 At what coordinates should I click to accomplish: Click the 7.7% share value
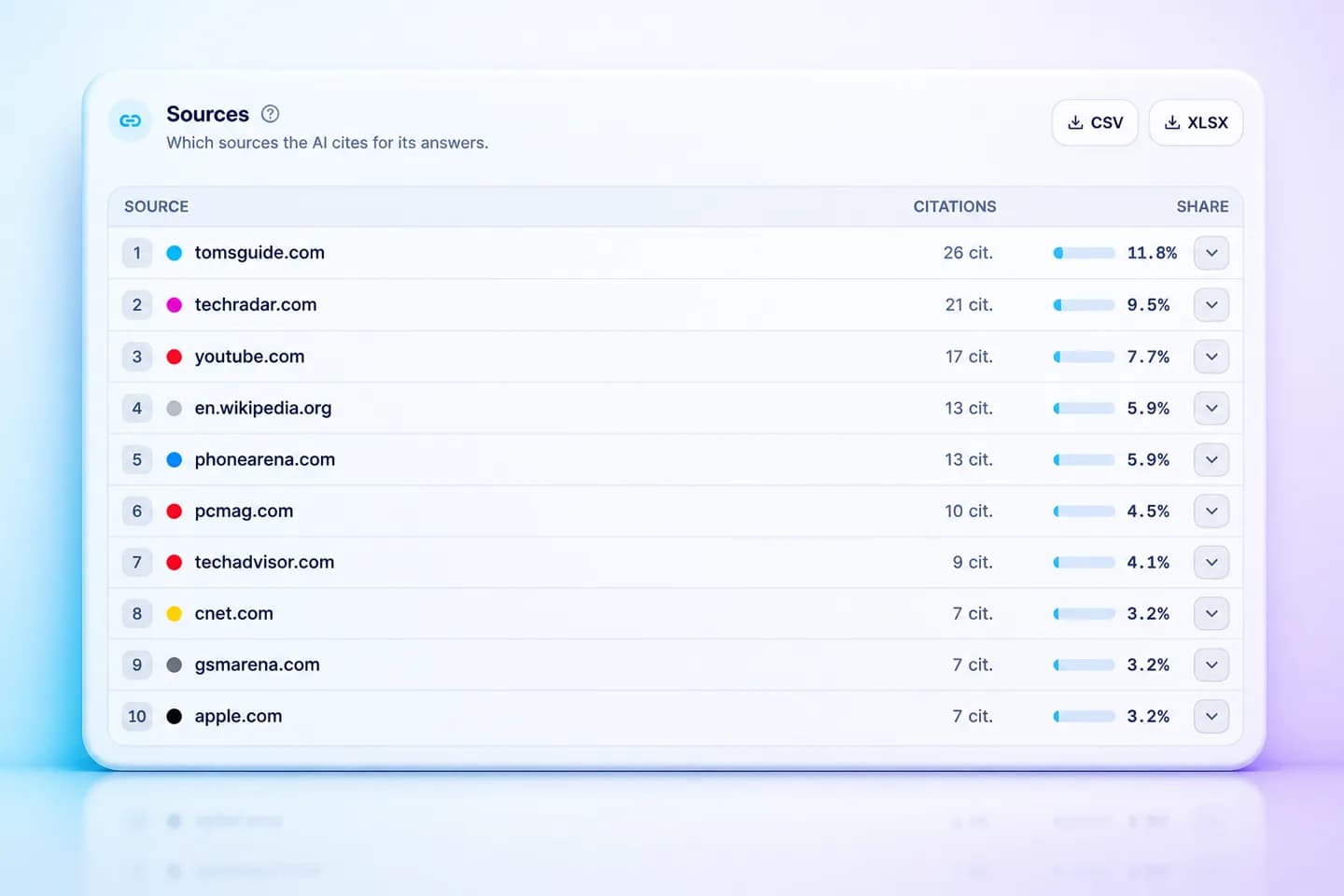(x=1148, y=357)
